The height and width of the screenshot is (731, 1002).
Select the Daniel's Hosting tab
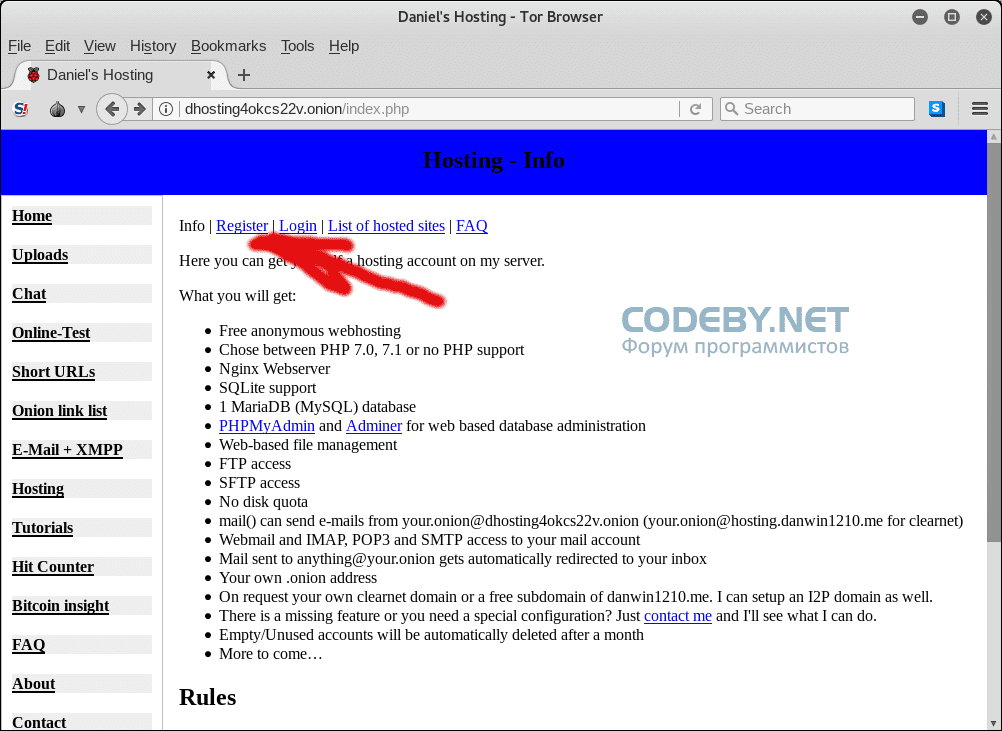click(x=120, y=75)
